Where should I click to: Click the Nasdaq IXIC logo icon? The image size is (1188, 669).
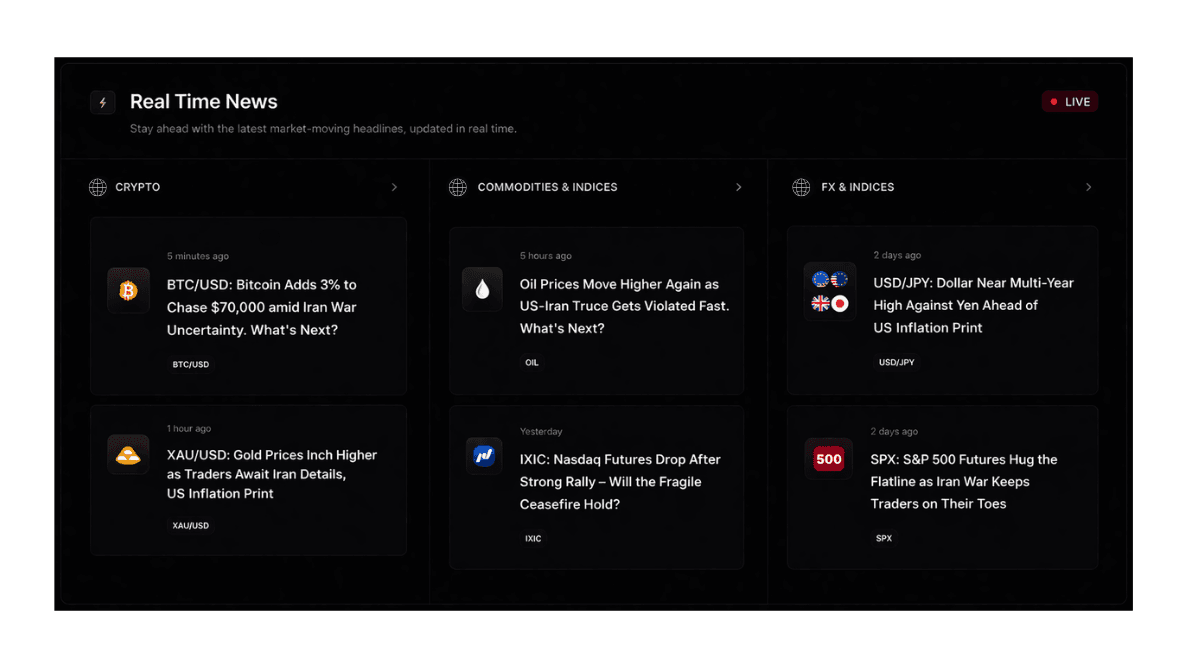pyautogui.click(x=483, y=455)
